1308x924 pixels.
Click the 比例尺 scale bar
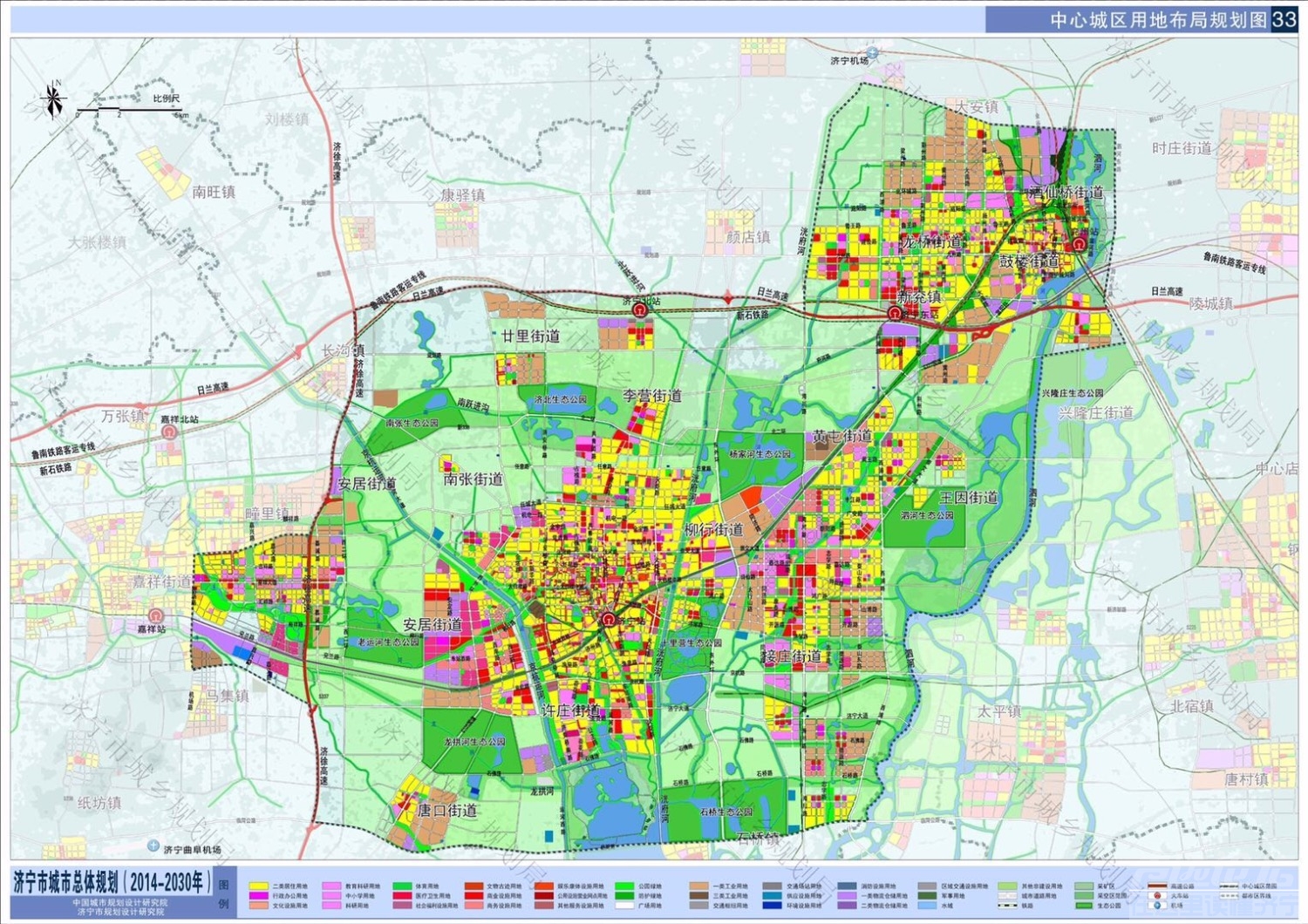tap(131, 111)
